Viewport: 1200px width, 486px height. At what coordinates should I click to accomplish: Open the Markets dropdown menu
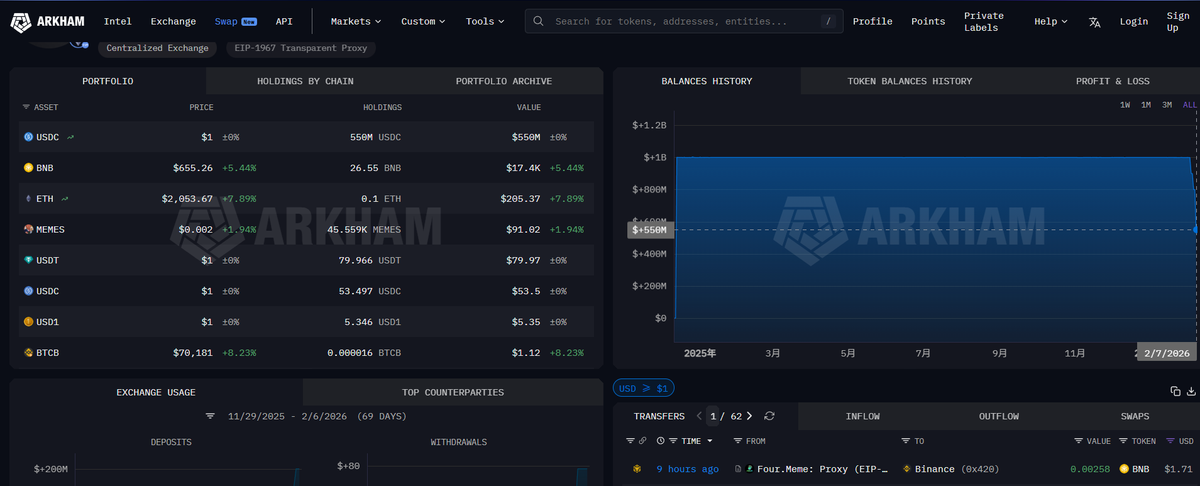[x=355, y=21]
